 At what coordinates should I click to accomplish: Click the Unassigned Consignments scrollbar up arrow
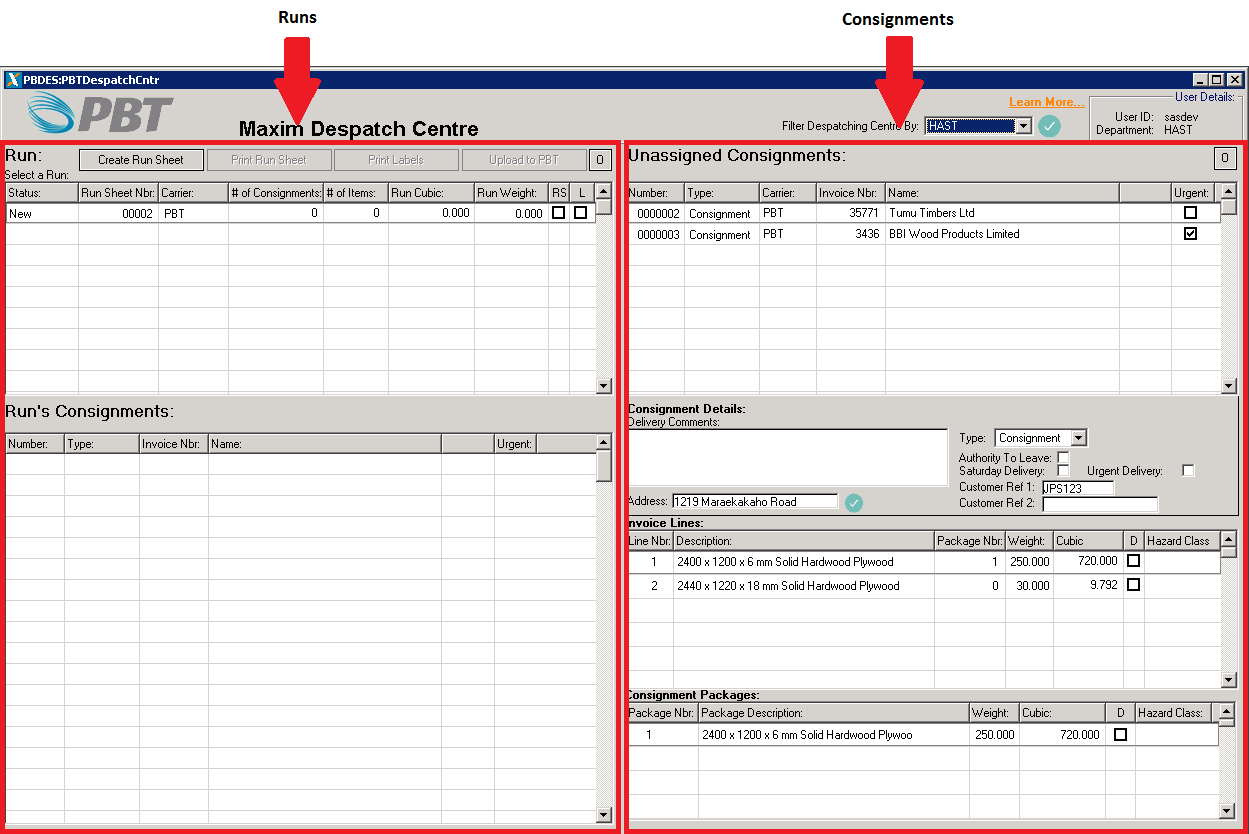[1229, 190]
